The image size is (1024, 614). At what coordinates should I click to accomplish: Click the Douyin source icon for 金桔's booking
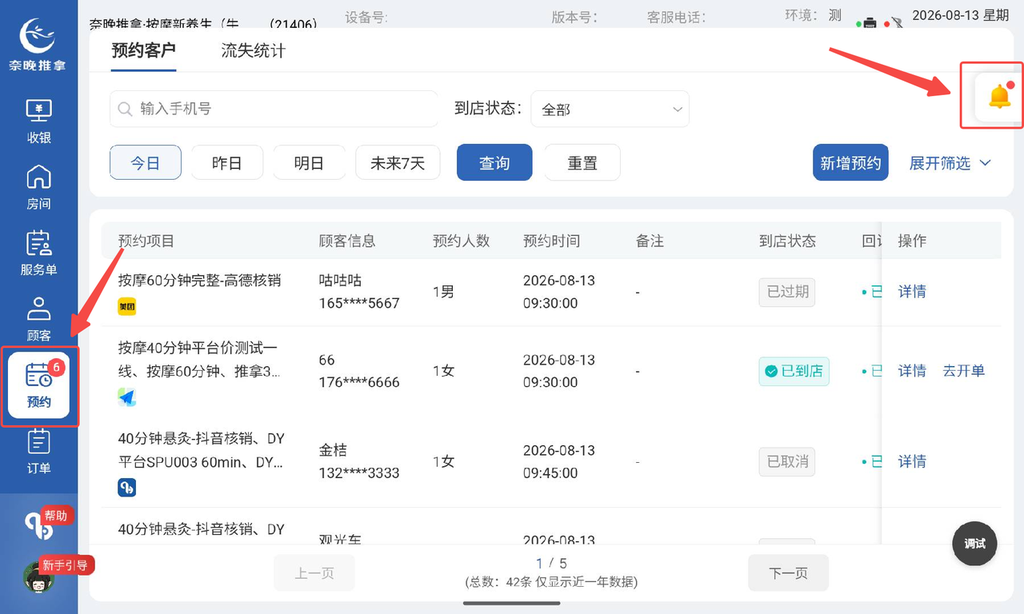pos(127,487)
